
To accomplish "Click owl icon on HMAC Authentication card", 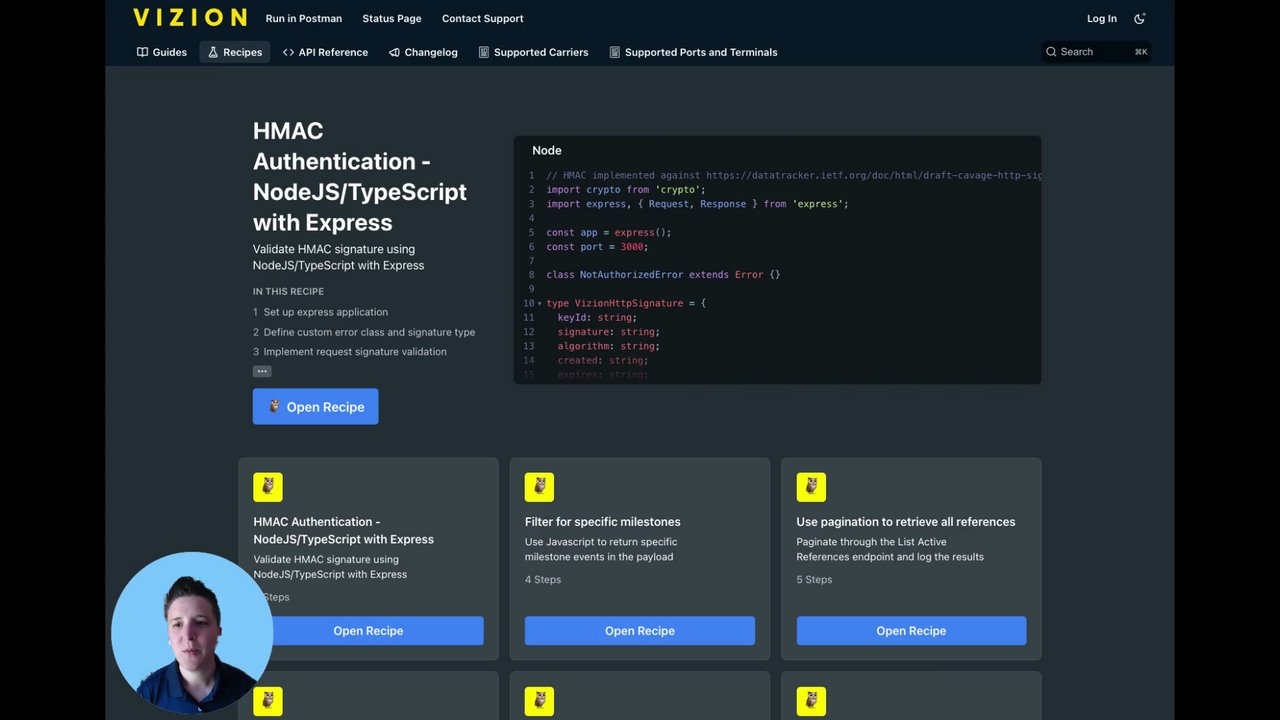I will pyautogui.click(x=268, y=487).
